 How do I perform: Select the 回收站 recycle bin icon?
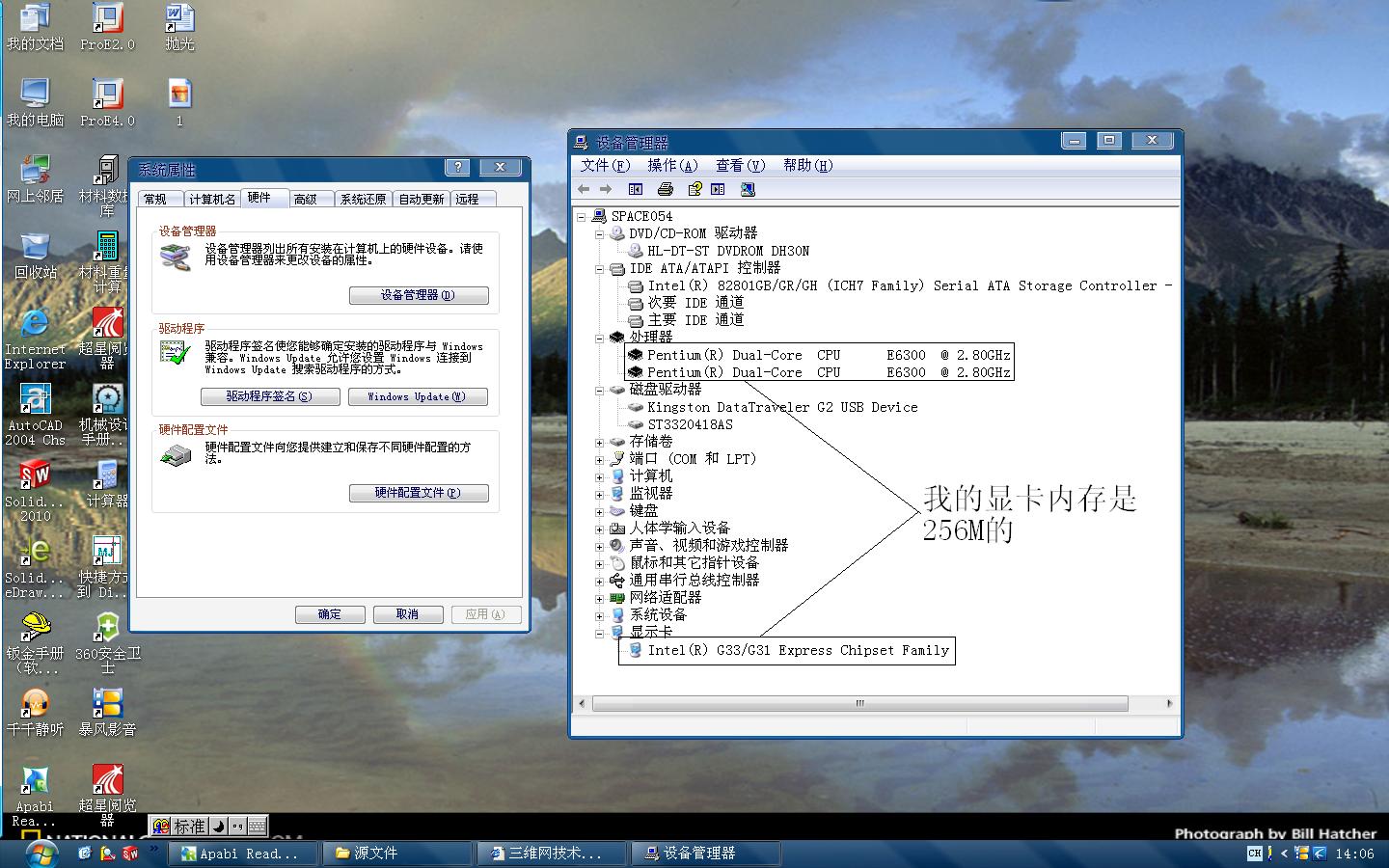pyautogui.click(x=35, y=256)
